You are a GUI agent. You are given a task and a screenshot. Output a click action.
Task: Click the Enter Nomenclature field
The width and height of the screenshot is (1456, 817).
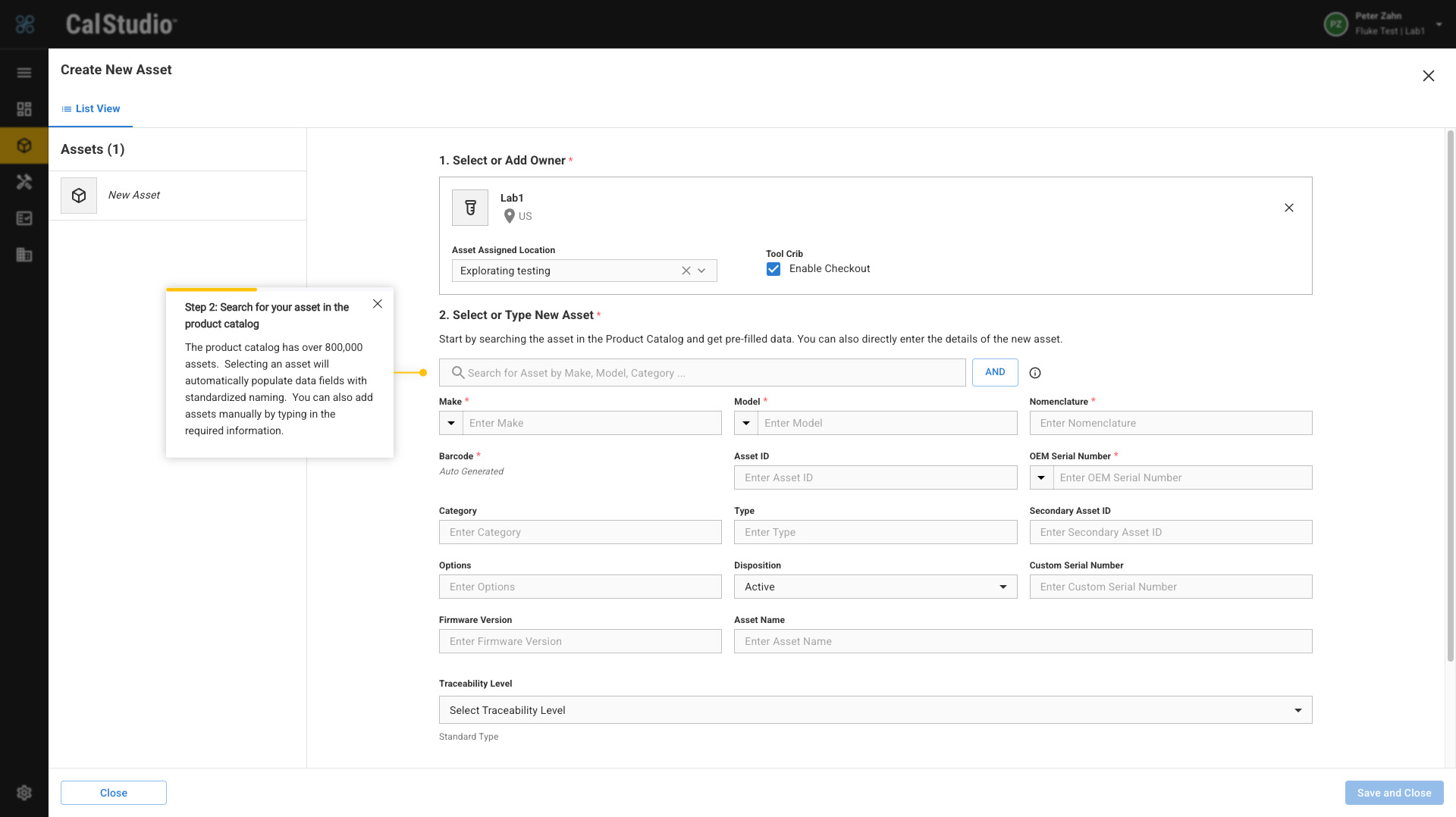point(1171,423)
